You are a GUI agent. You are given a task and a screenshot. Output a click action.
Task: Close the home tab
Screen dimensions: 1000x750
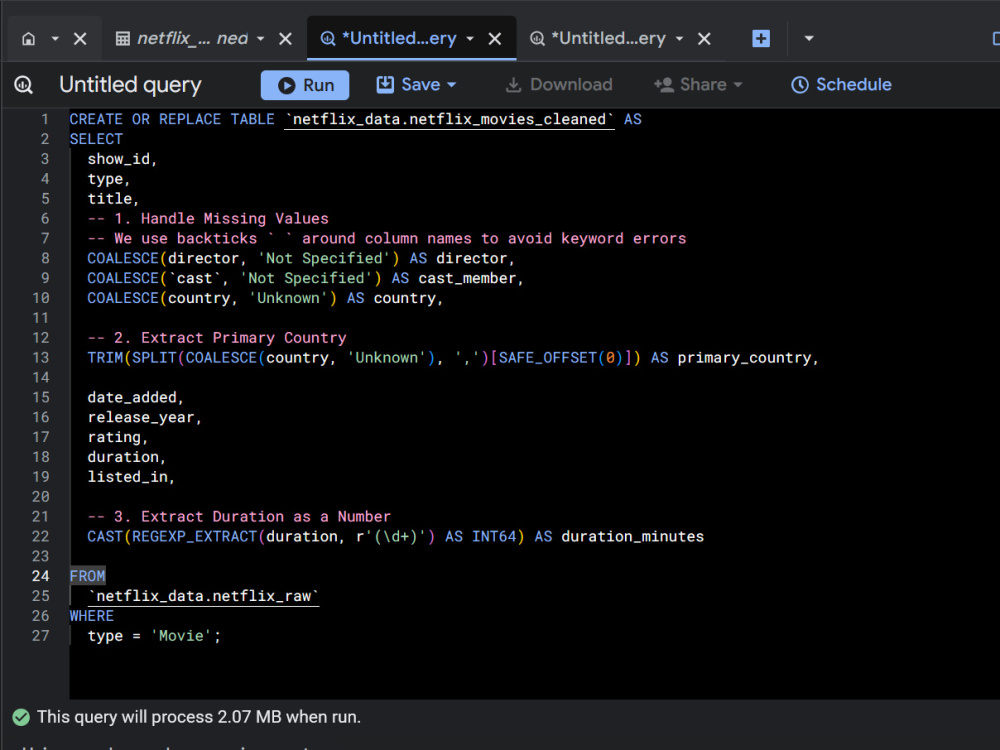pos(80,39)
